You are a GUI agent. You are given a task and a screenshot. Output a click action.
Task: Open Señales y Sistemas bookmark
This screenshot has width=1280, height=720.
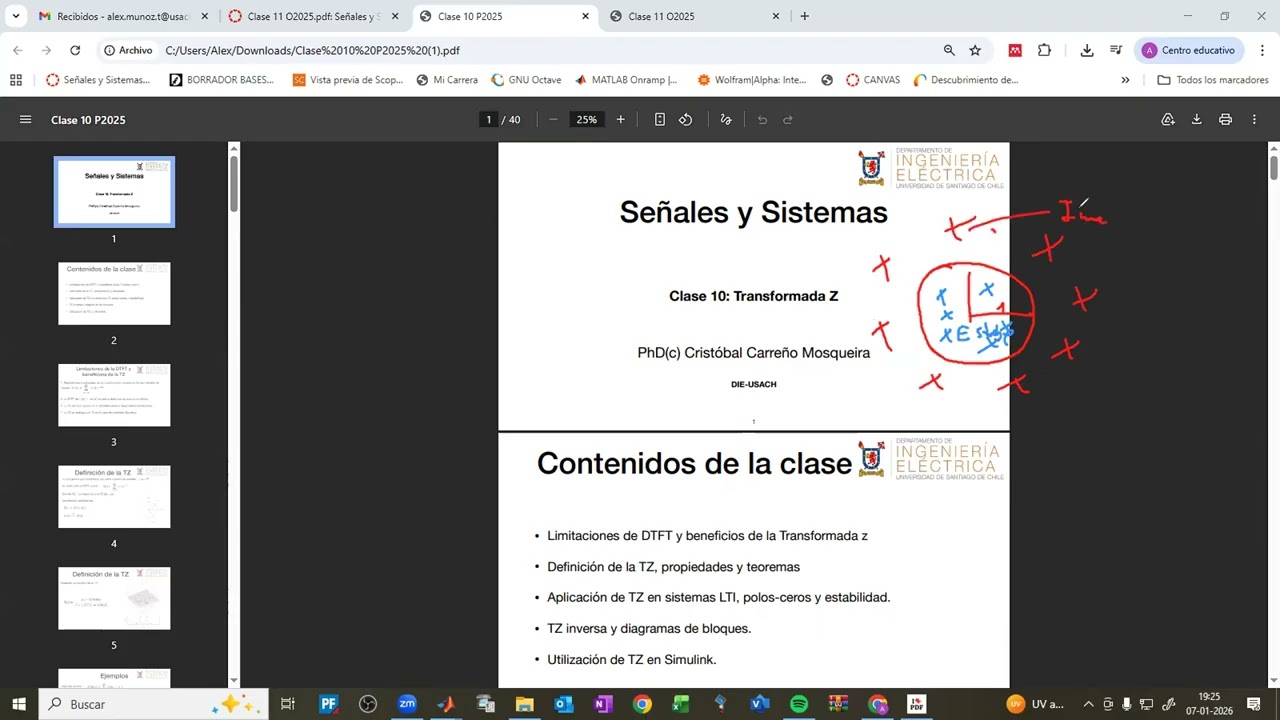point(98,80)
